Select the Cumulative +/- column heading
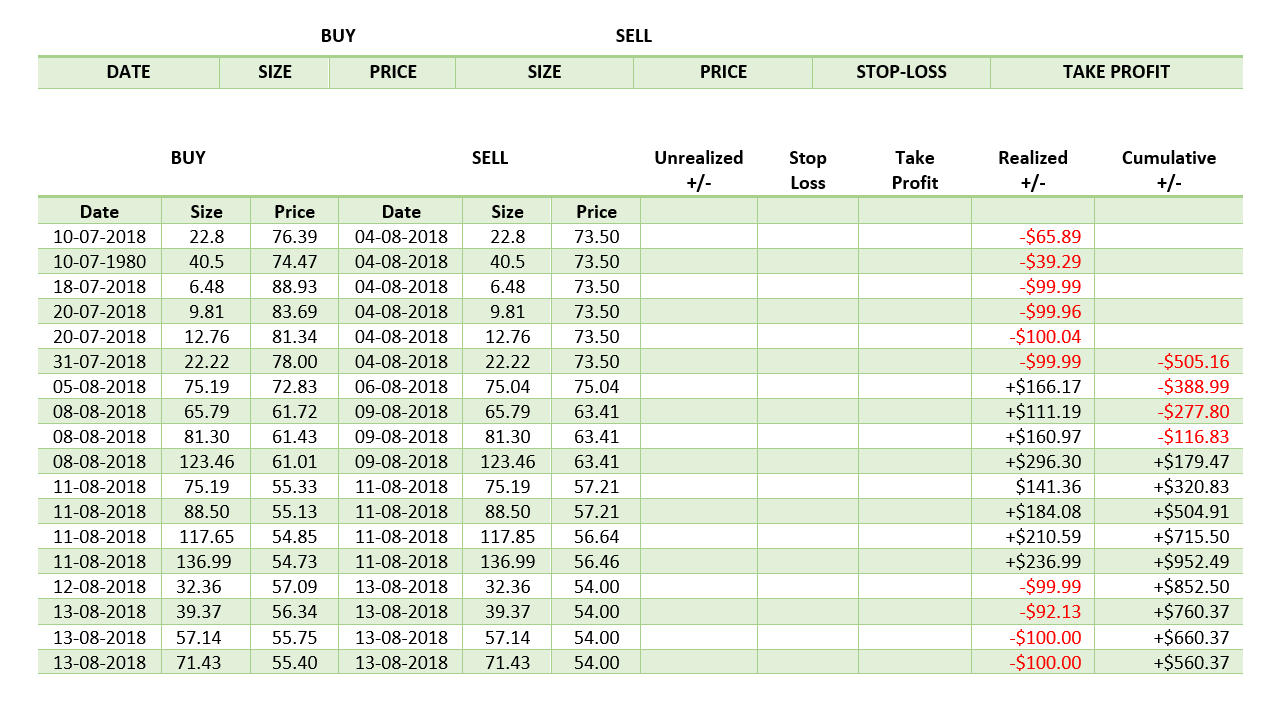This screenshot has width=1286, height=709. (1169, 170)
